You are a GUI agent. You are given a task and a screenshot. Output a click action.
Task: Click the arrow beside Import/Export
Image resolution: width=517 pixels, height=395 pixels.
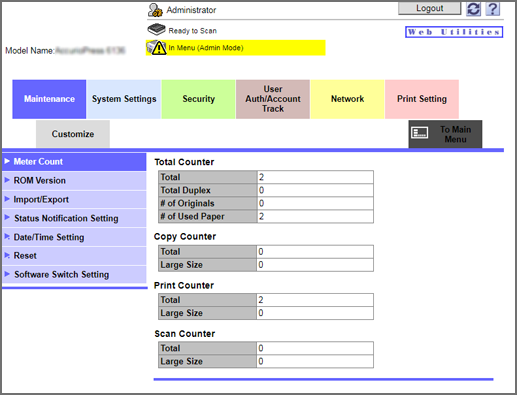7,199
